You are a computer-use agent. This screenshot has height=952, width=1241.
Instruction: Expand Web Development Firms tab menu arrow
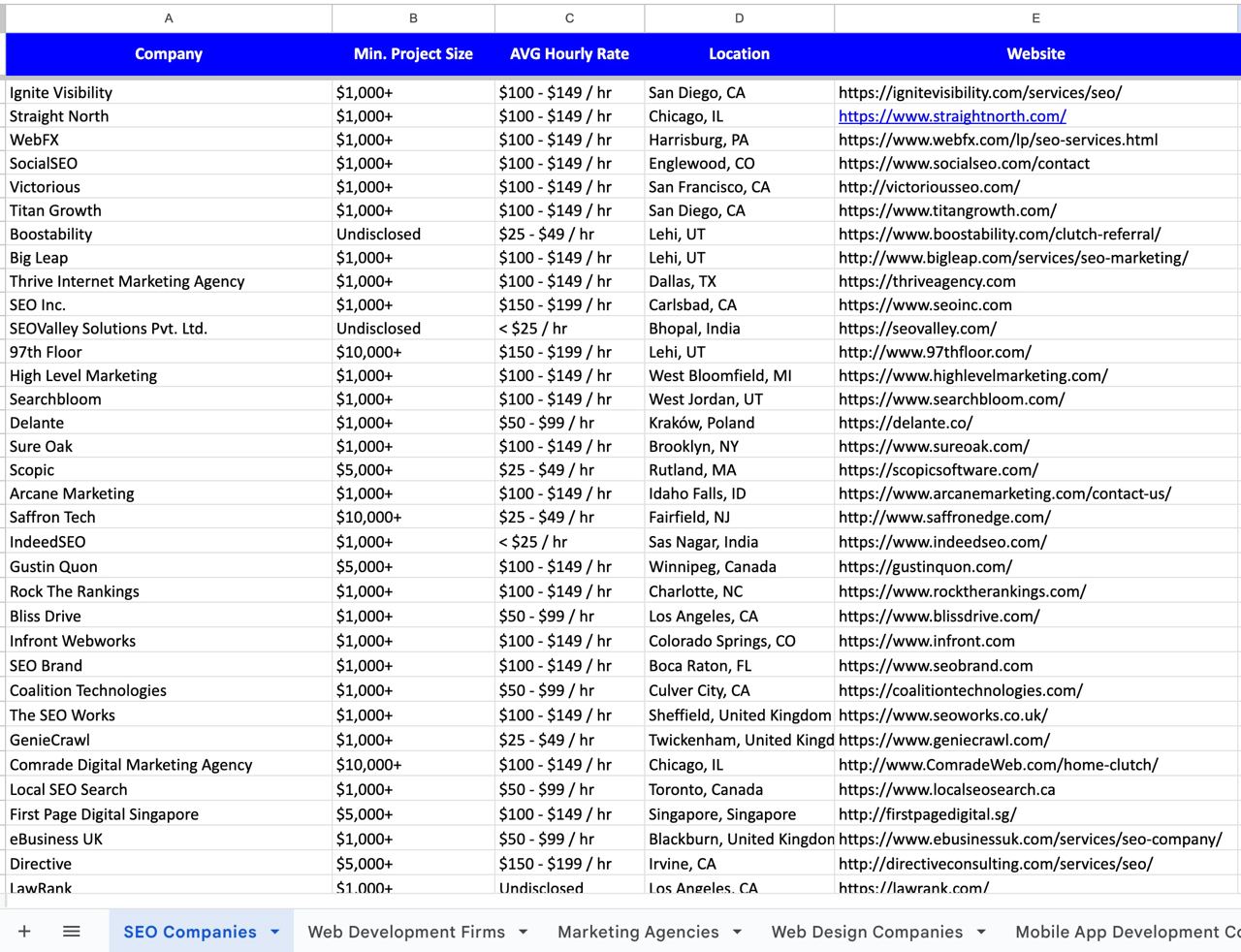point(524,932)
